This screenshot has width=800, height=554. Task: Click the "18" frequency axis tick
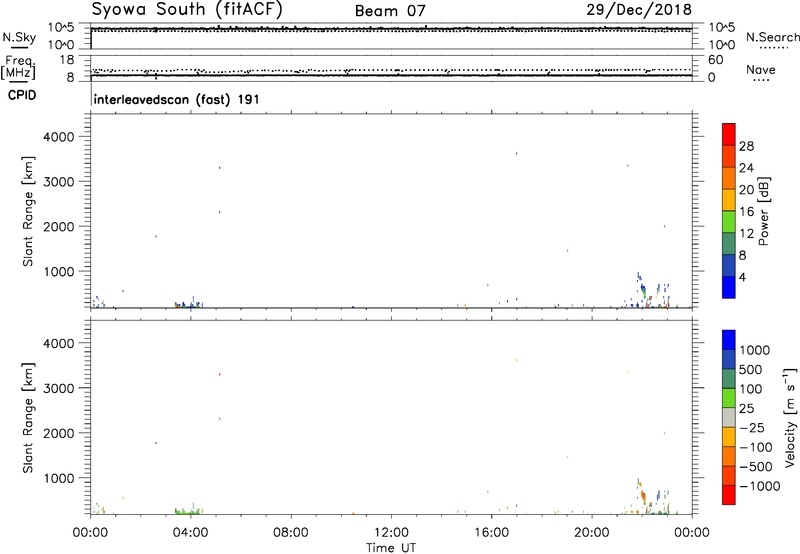[67, 60]
